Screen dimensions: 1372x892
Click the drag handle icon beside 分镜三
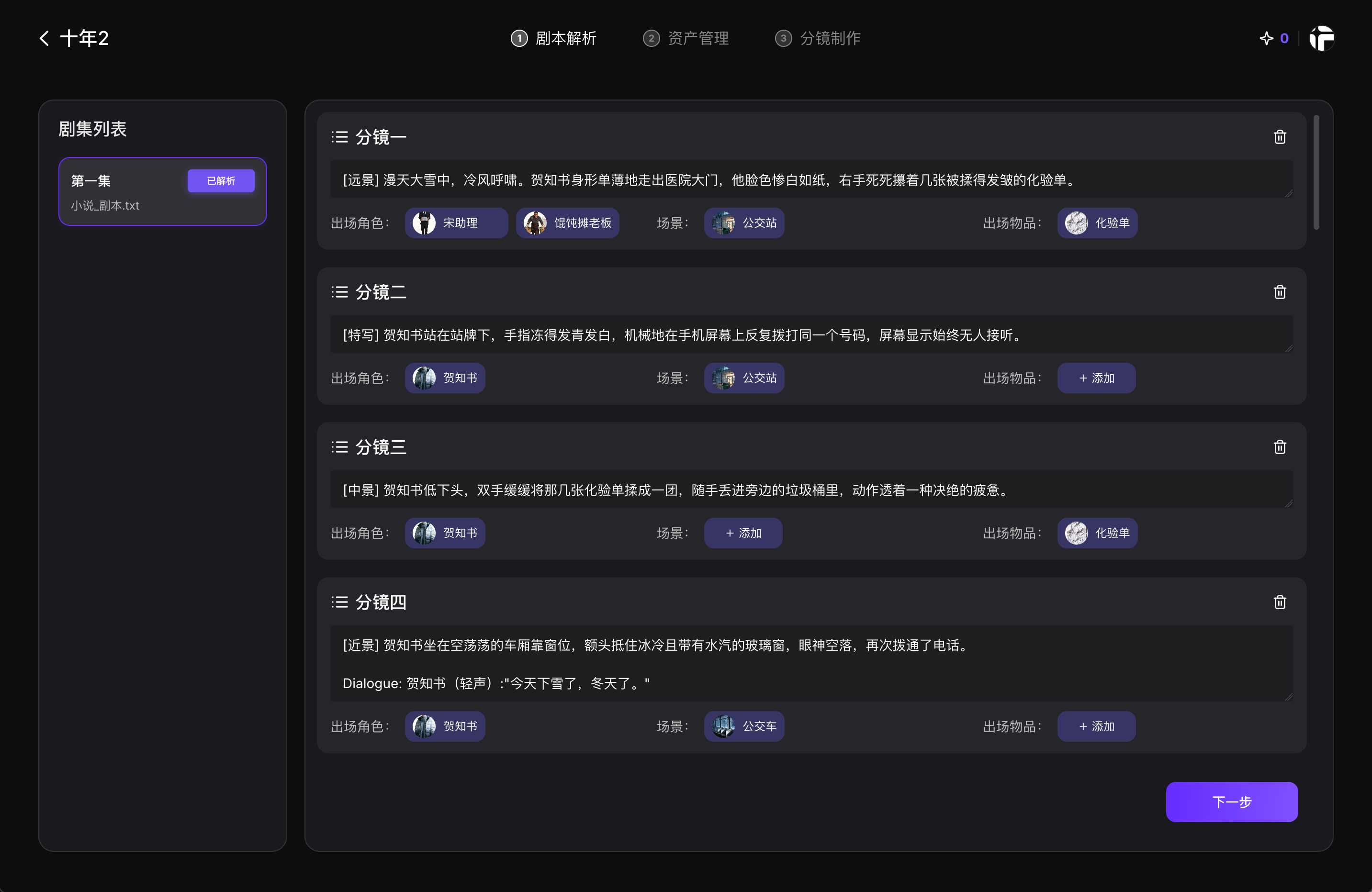coord(340,446)
